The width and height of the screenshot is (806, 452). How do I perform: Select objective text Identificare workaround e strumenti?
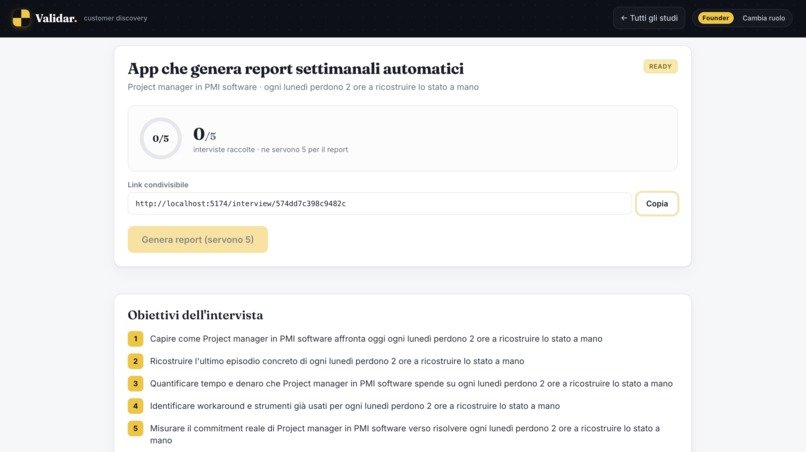tap(355, 406)
